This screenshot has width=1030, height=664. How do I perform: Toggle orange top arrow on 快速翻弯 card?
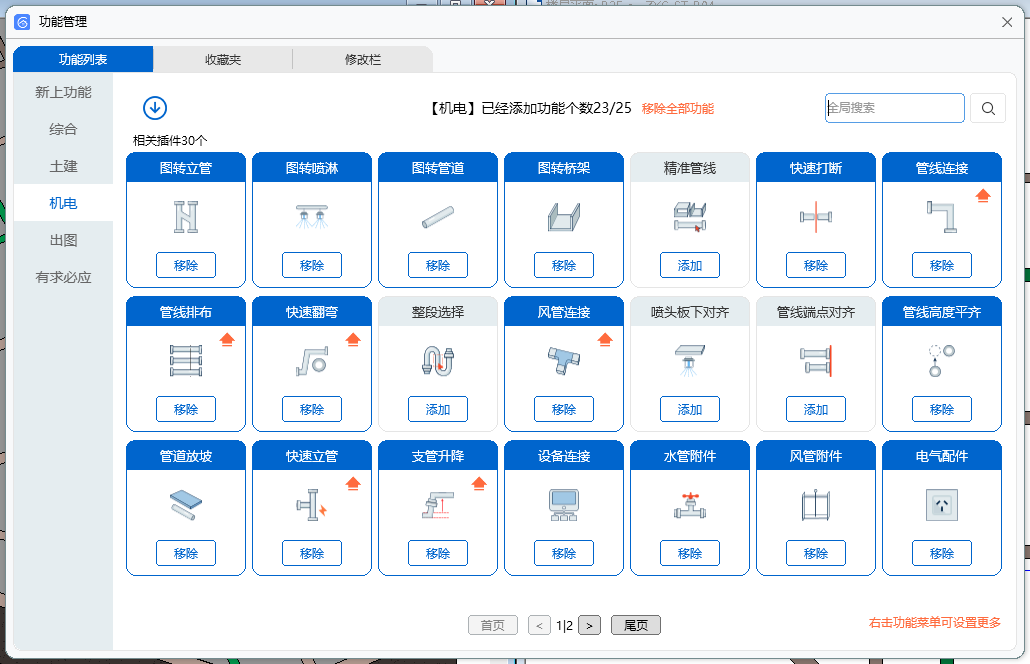coord(353,339)
